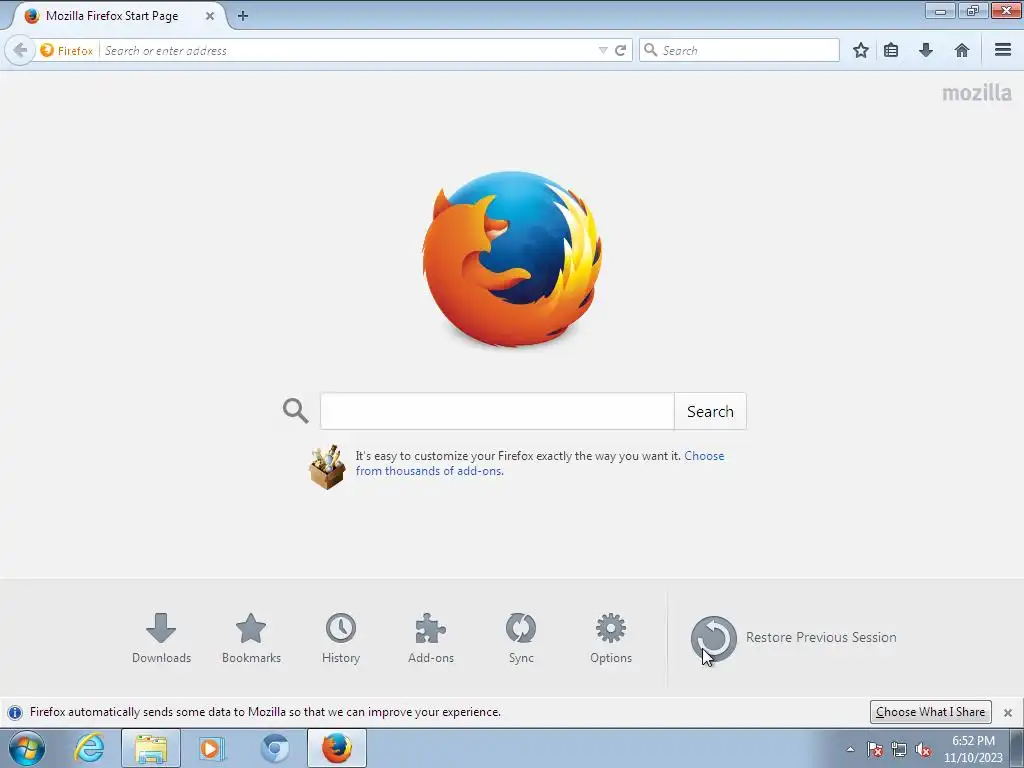Open Sync from the start page

click(x=521, y=638)
